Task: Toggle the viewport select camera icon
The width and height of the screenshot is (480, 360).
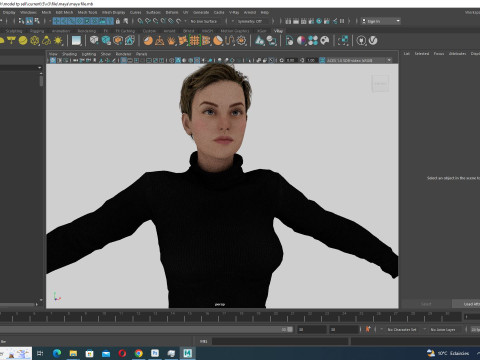Action: click(x=53, y=60)
